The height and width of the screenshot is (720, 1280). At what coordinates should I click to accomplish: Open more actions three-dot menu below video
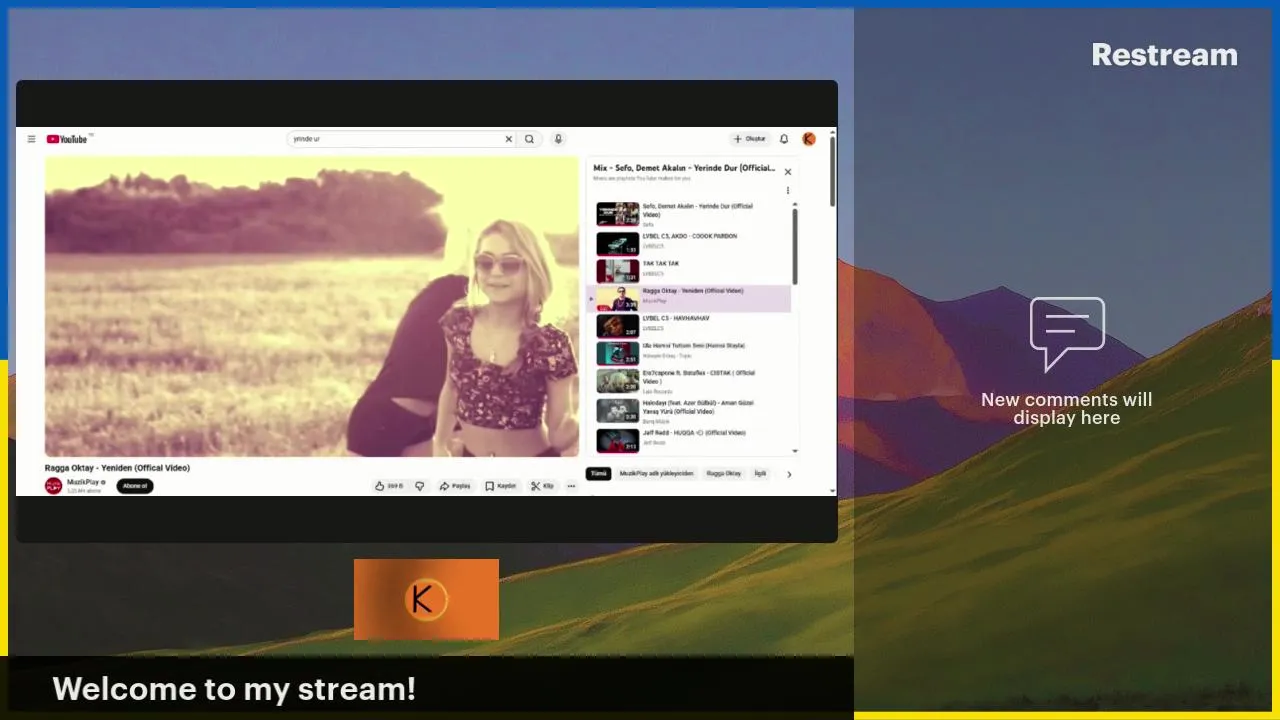[571, 486]
